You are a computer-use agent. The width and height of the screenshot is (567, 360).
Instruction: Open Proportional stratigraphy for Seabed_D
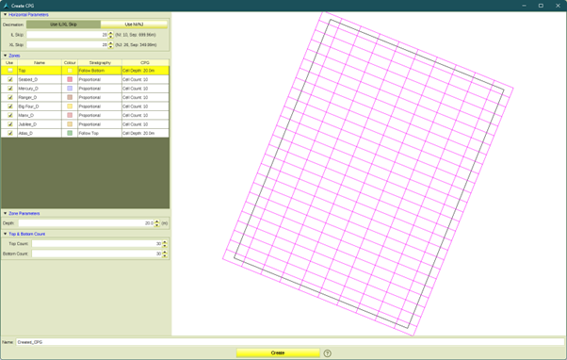[99, 80]
